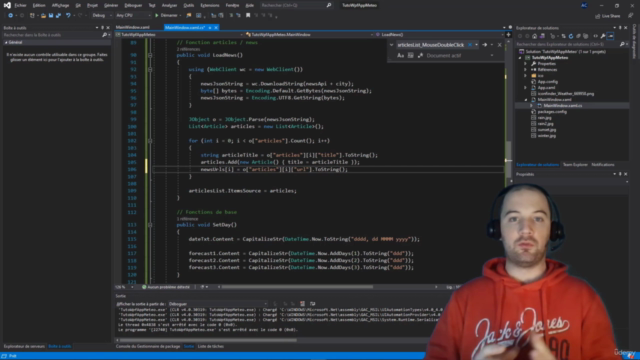
Task: Click the Save All toolbar icon
Action: 58,16
